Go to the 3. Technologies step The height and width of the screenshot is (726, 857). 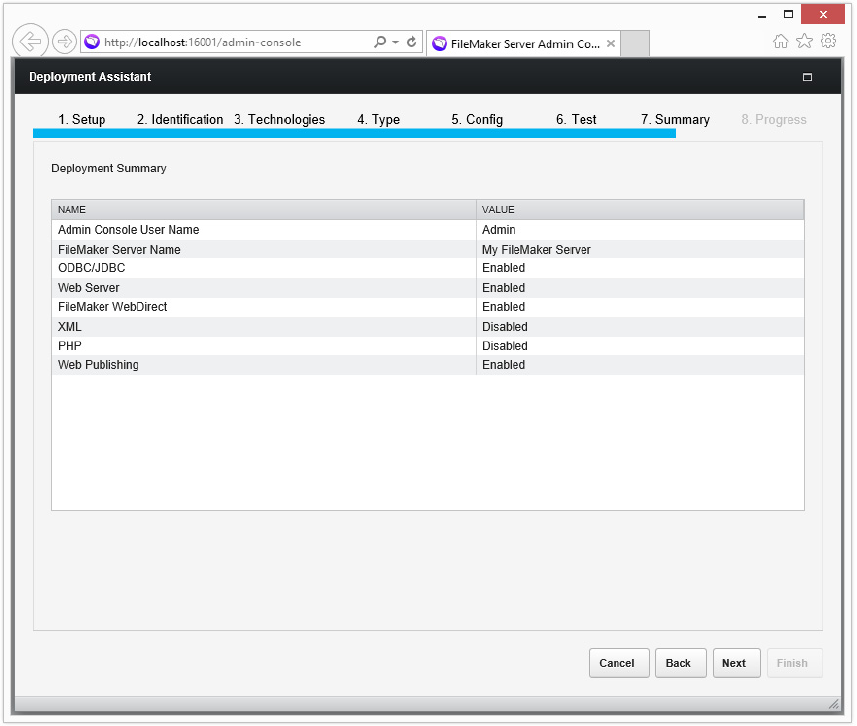point(279,119)
